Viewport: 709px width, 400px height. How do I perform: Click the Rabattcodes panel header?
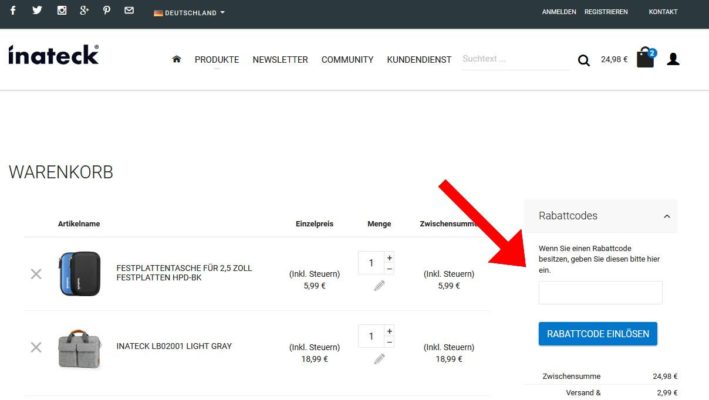[x=600, y=216]
